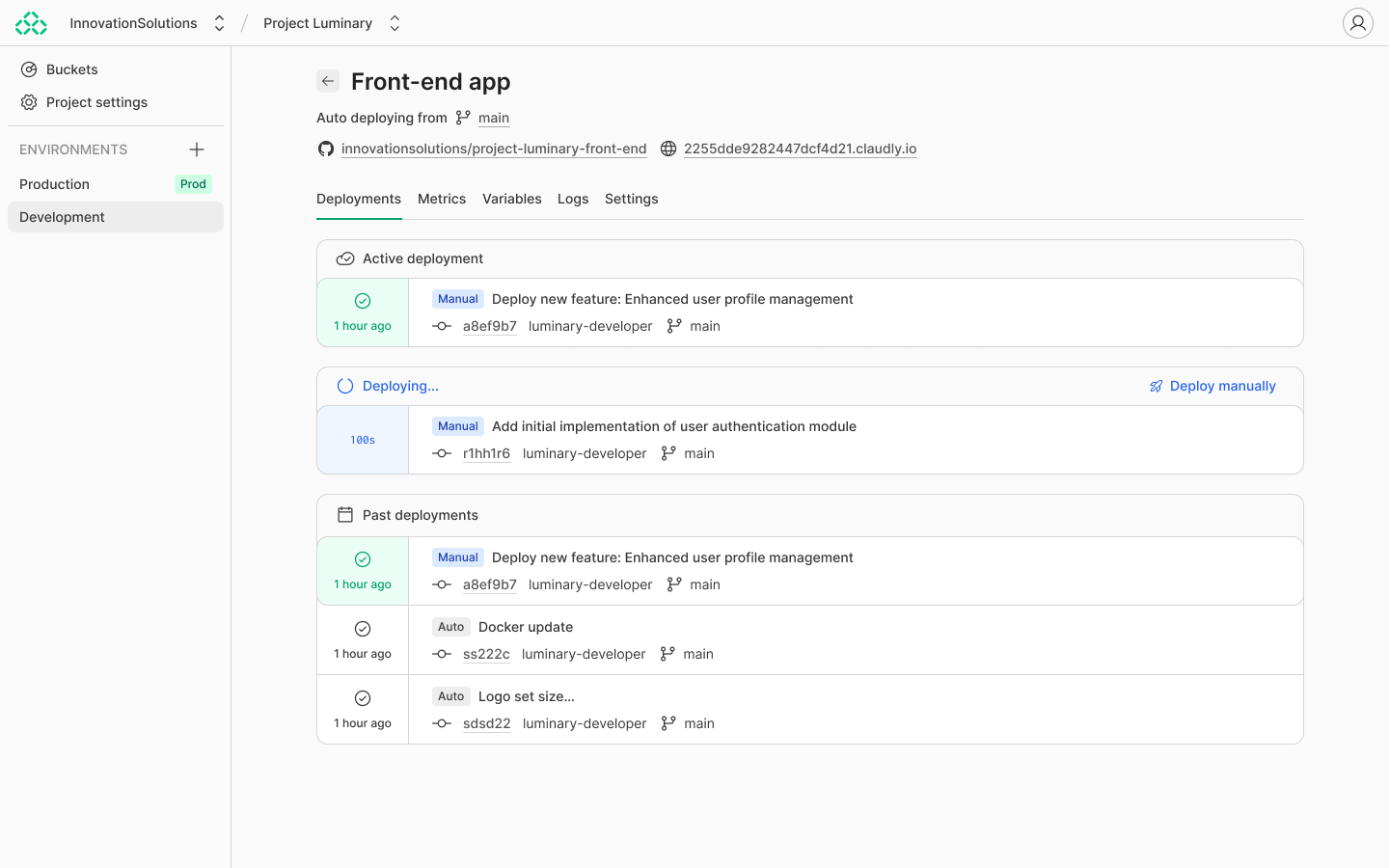The image size is (1389, 868).
Task: Click the Prod badge next to Production
Action: 193,184
